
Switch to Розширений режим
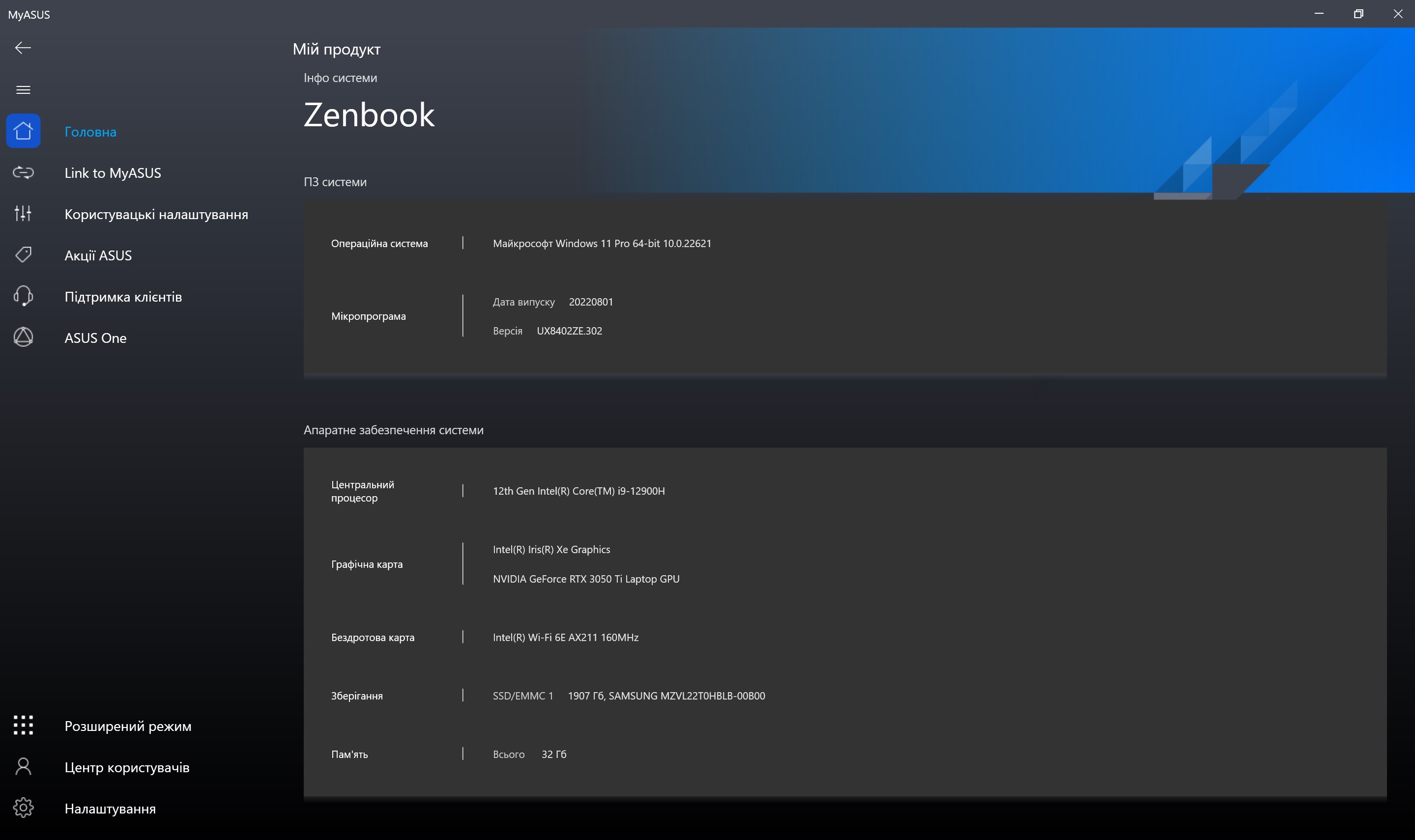tap(128, 726)
